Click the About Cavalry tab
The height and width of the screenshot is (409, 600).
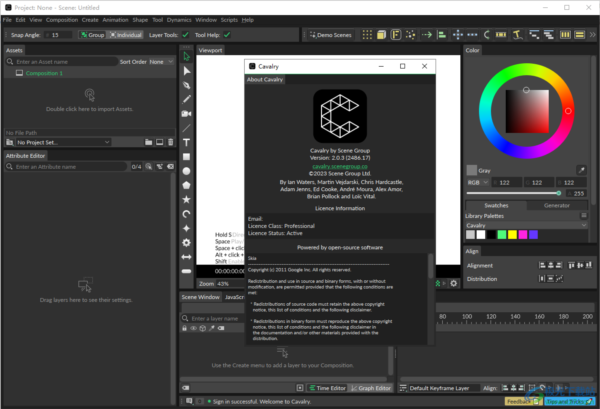(x=265, y=80)
